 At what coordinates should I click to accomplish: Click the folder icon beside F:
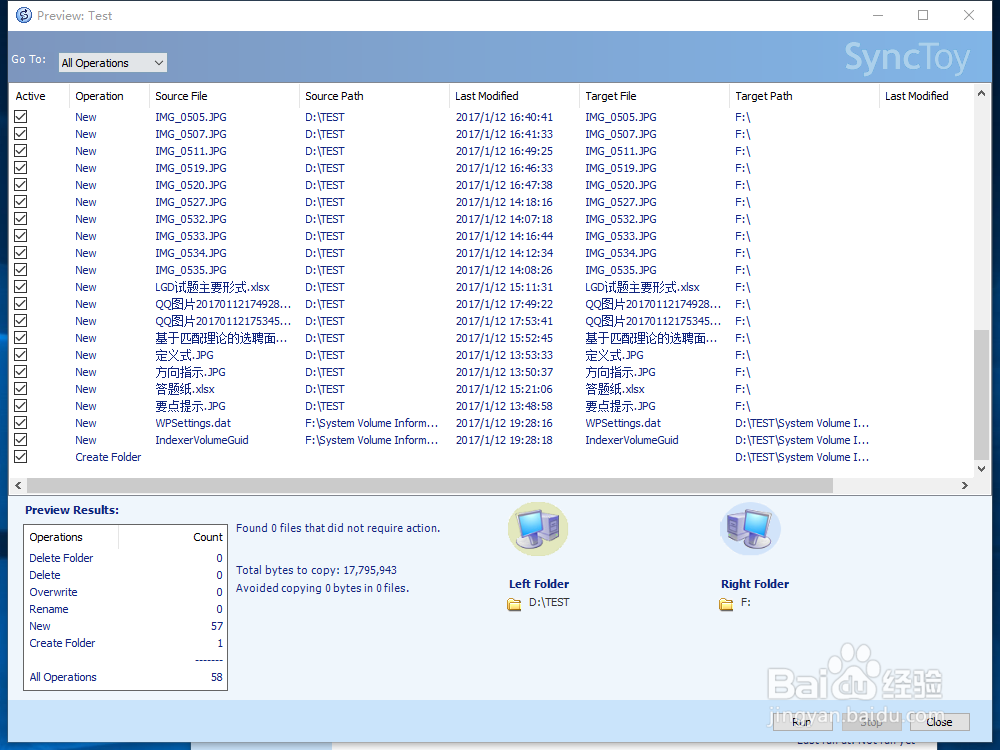click(726, 603)
